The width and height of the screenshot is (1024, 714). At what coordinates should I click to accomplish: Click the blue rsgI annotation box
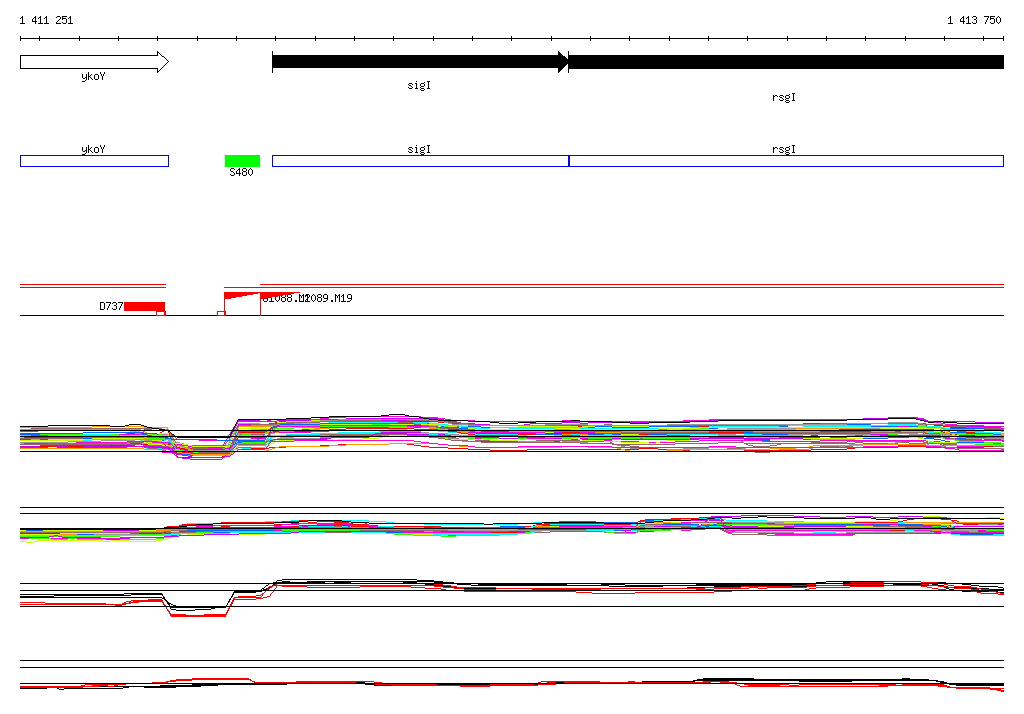(786, 161)
